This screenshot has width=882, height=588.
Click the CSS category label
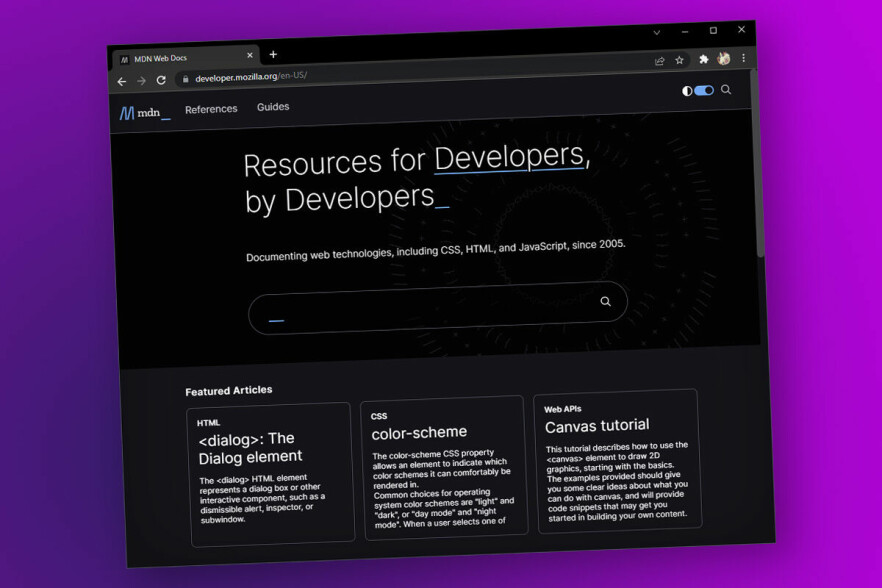[x=379, y=416]
